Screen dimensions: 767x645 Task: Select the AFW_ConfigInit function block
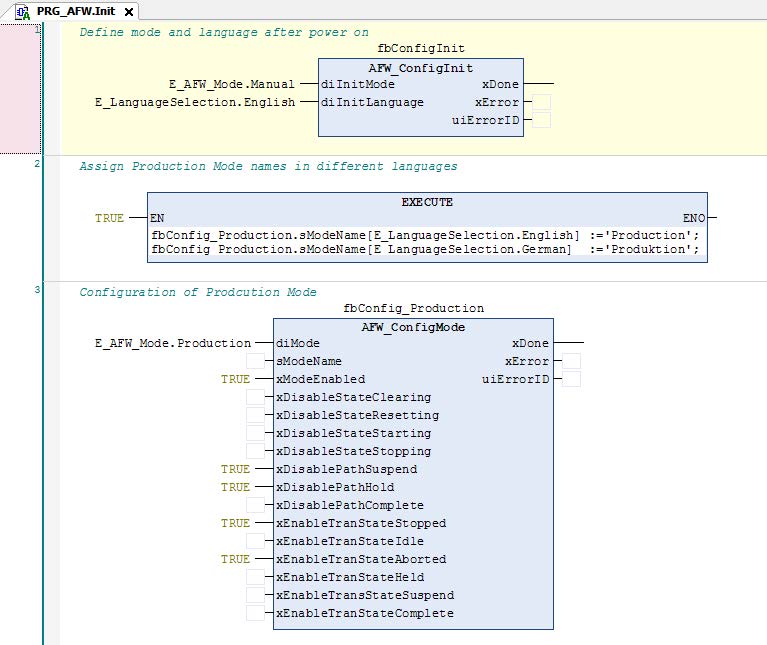[420, 68]
